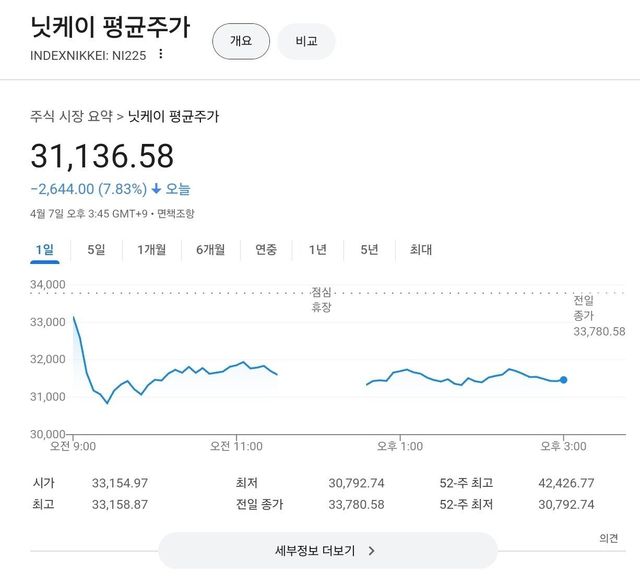Open the 주식 시장 요약 breadcrumb link
This screenshot has height=576, width=640.
pyautogui.click(x=71, y=116)
